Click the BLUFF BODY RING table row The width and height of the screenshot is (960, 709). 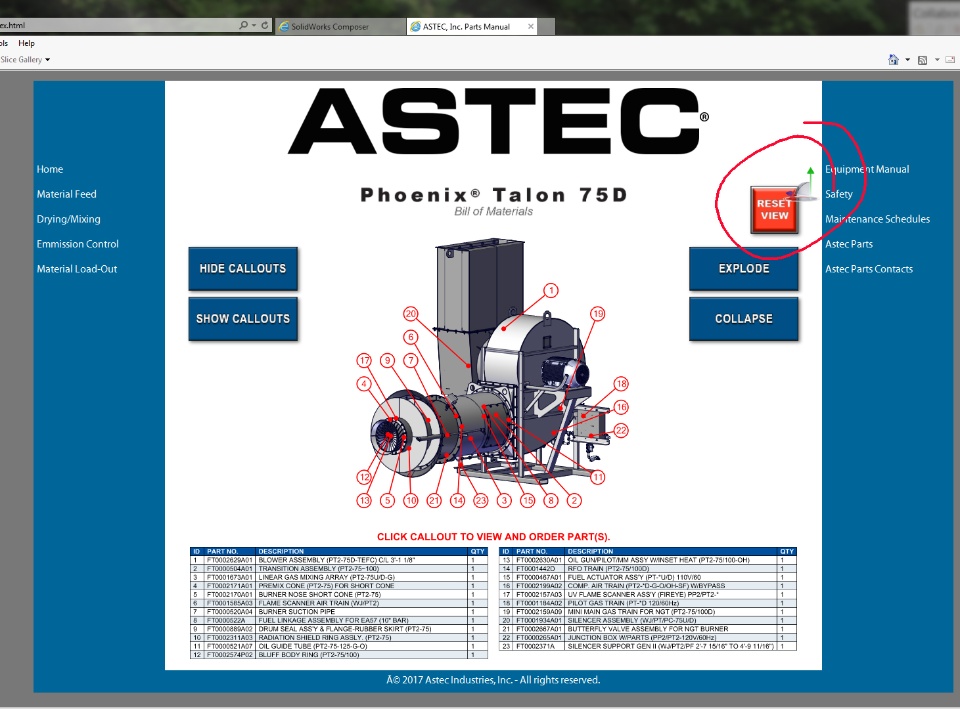pos(339,655)
